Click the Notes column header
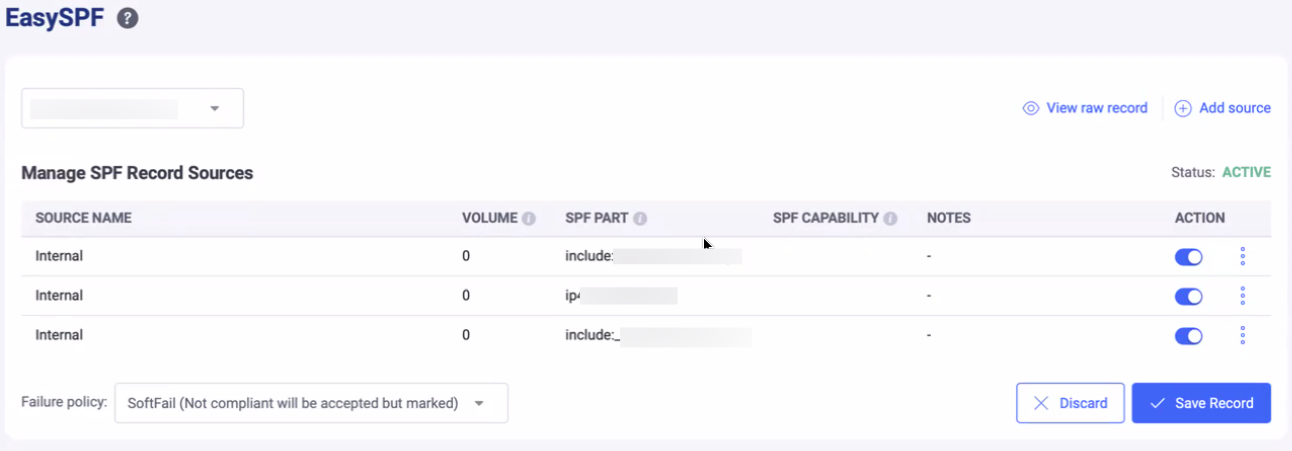 tap(948, 218)
